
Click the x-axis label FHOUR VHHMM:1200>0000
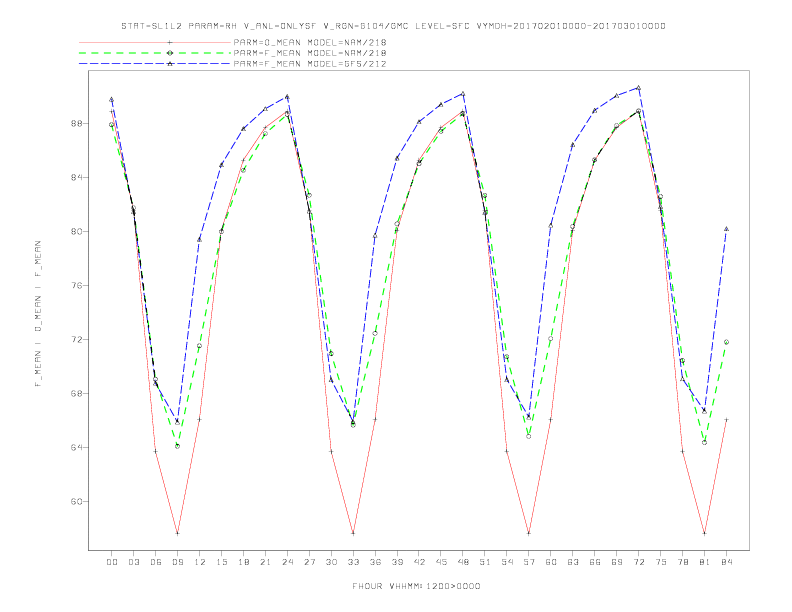(416, 586)
